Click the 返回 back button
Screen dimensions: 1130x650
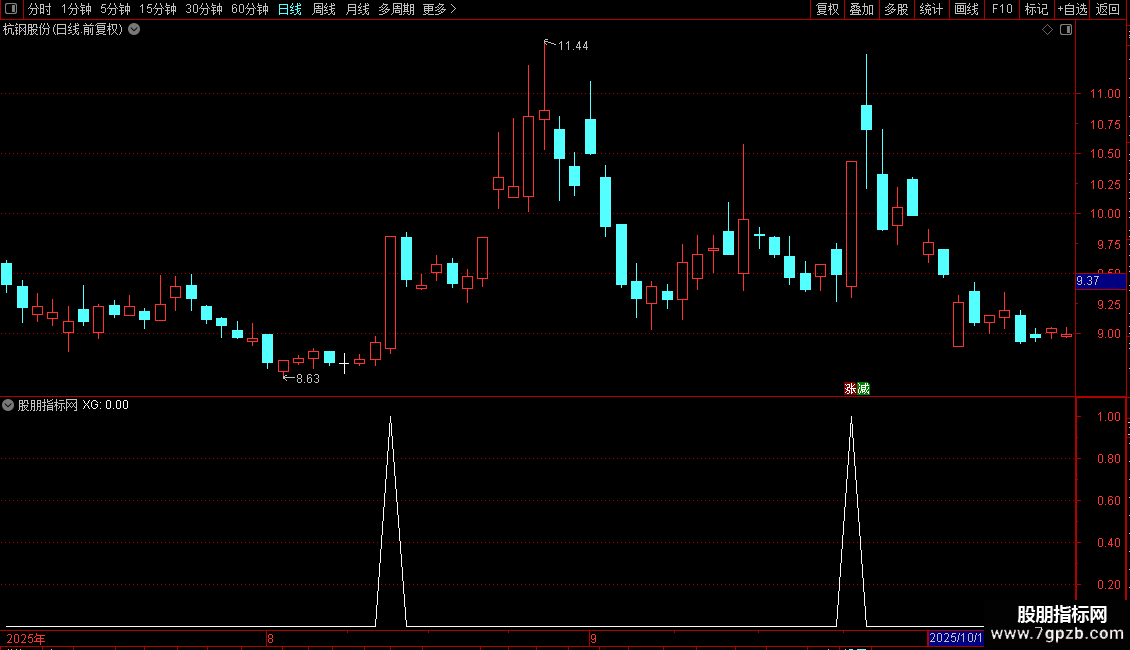point(1108,9)
